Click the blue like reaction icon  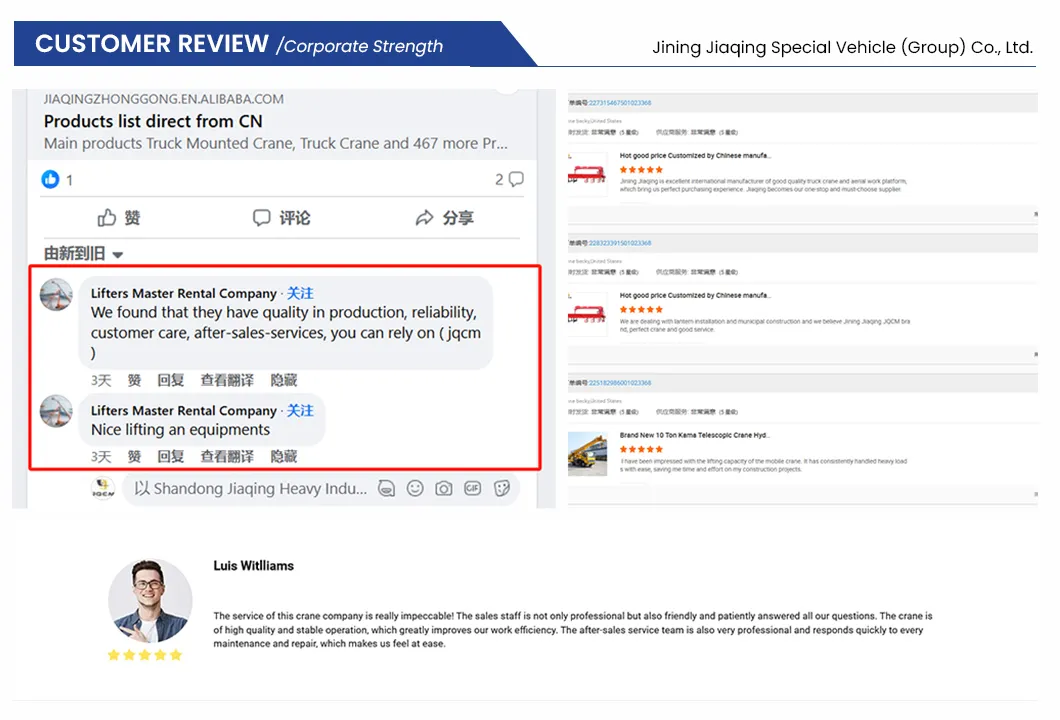click(x=50, y=179)
